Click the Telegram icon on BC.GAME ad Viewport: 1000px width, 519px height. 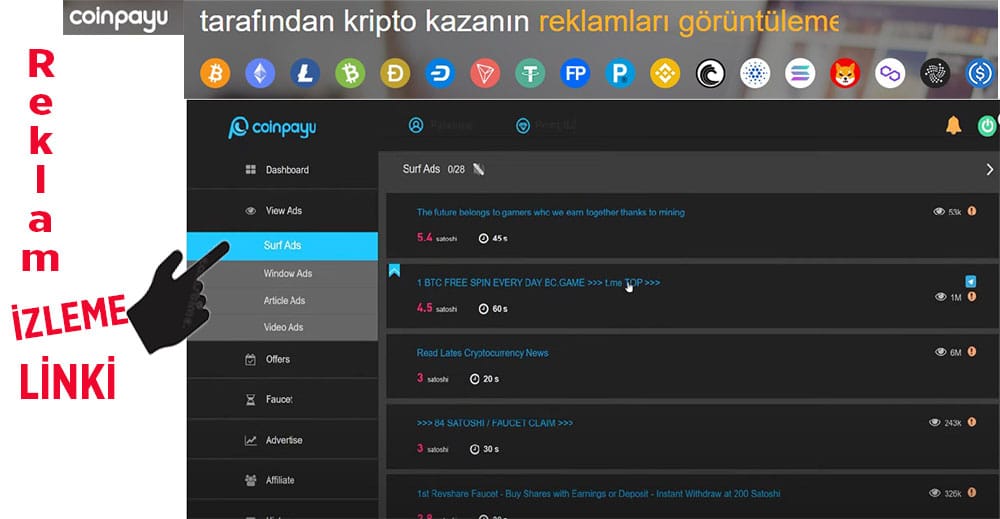970,281
